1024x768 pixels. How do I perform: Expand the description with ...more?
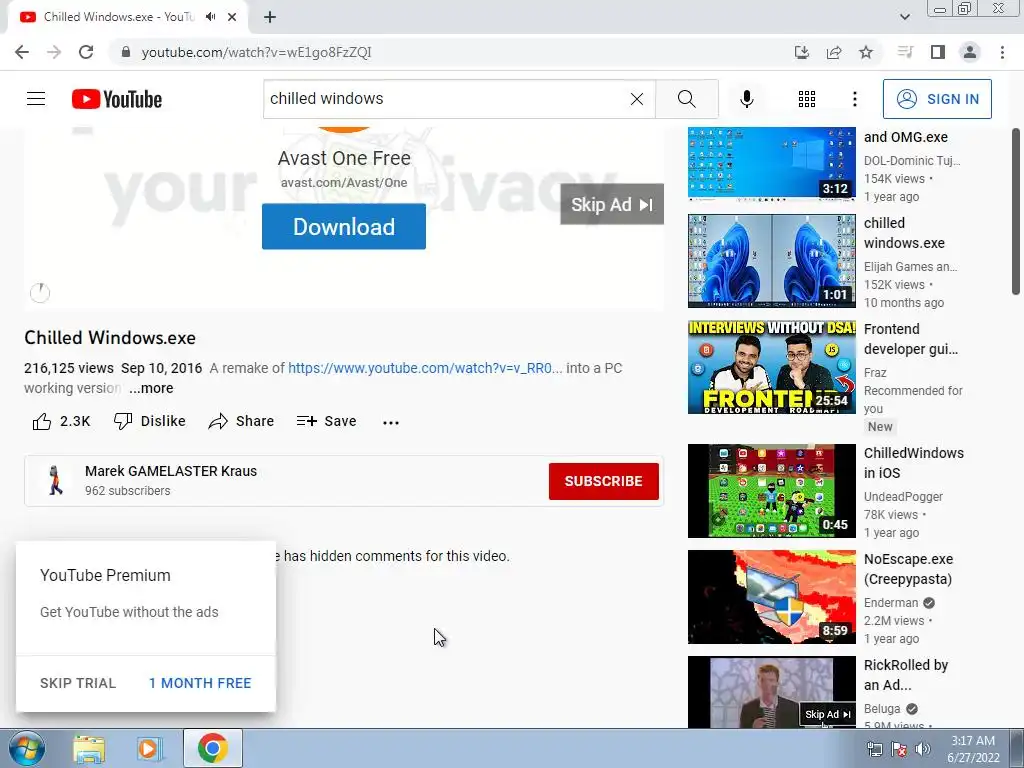point(151,388)
